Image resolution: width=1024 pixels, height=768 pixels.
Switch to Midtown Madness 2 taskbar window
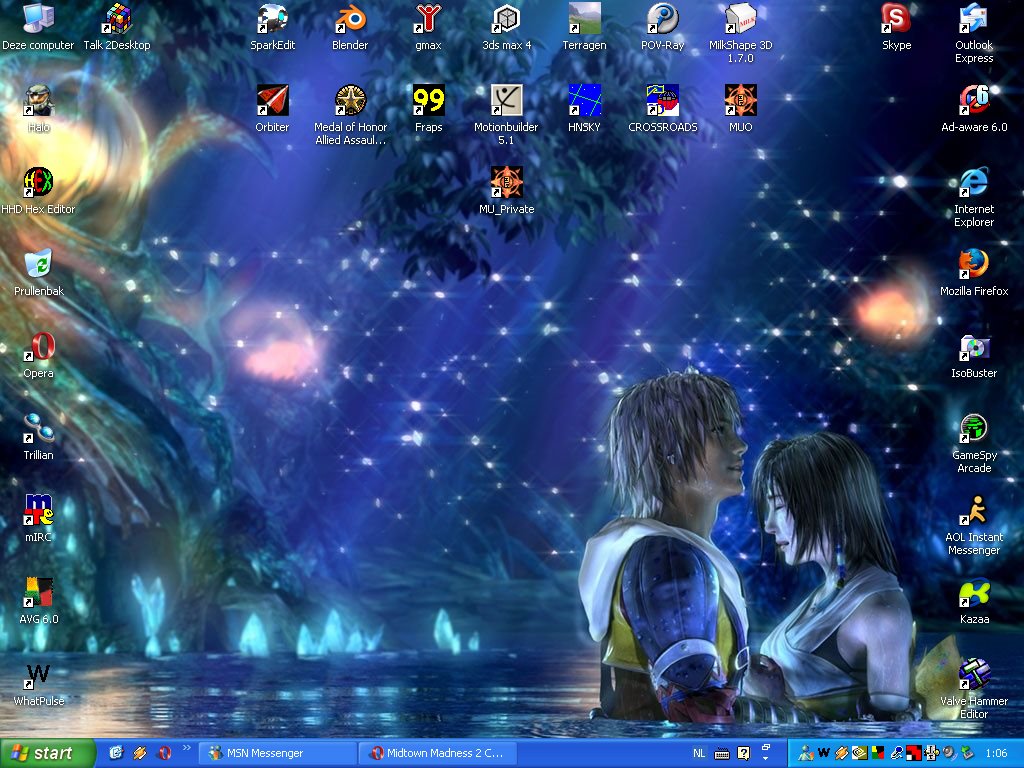[438, 753]
